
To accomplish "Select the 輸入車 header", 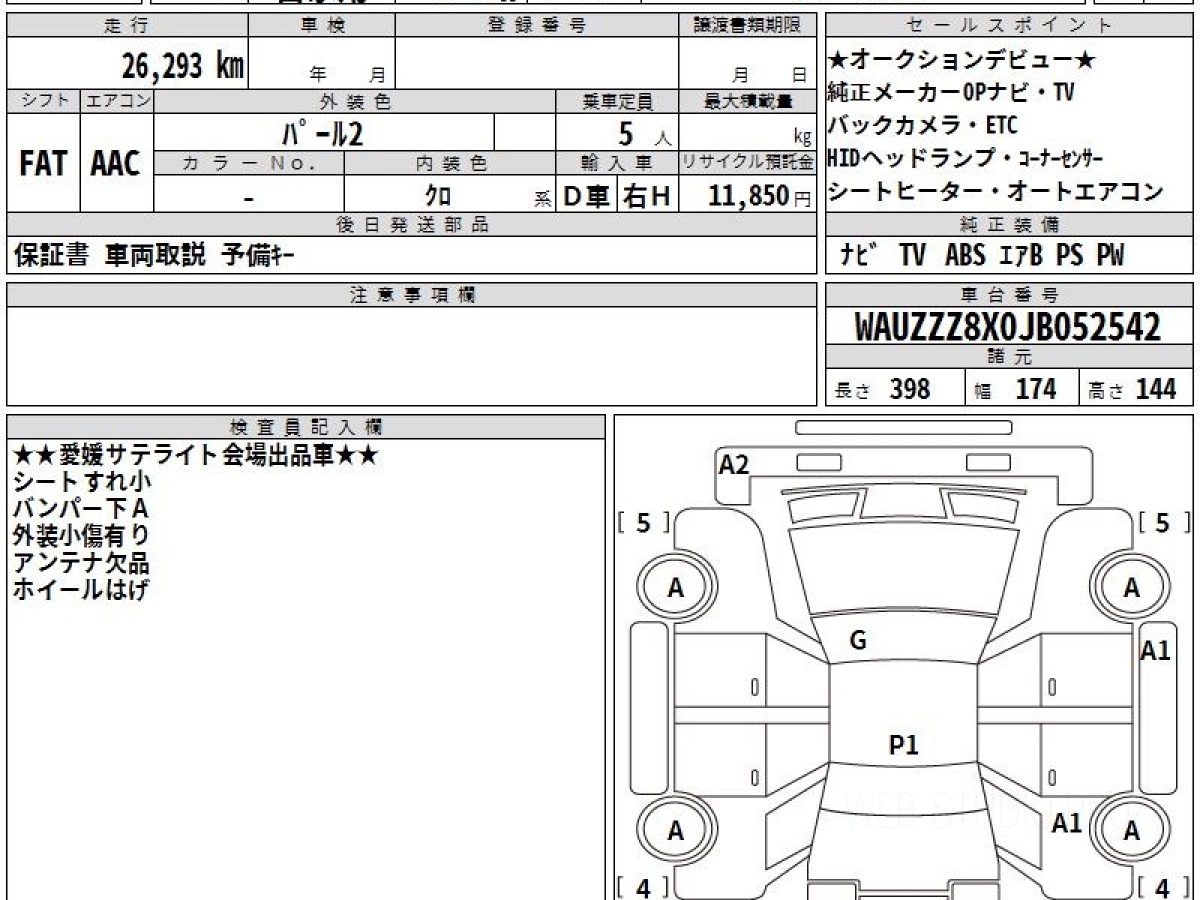I will click(x=617, y=163).
